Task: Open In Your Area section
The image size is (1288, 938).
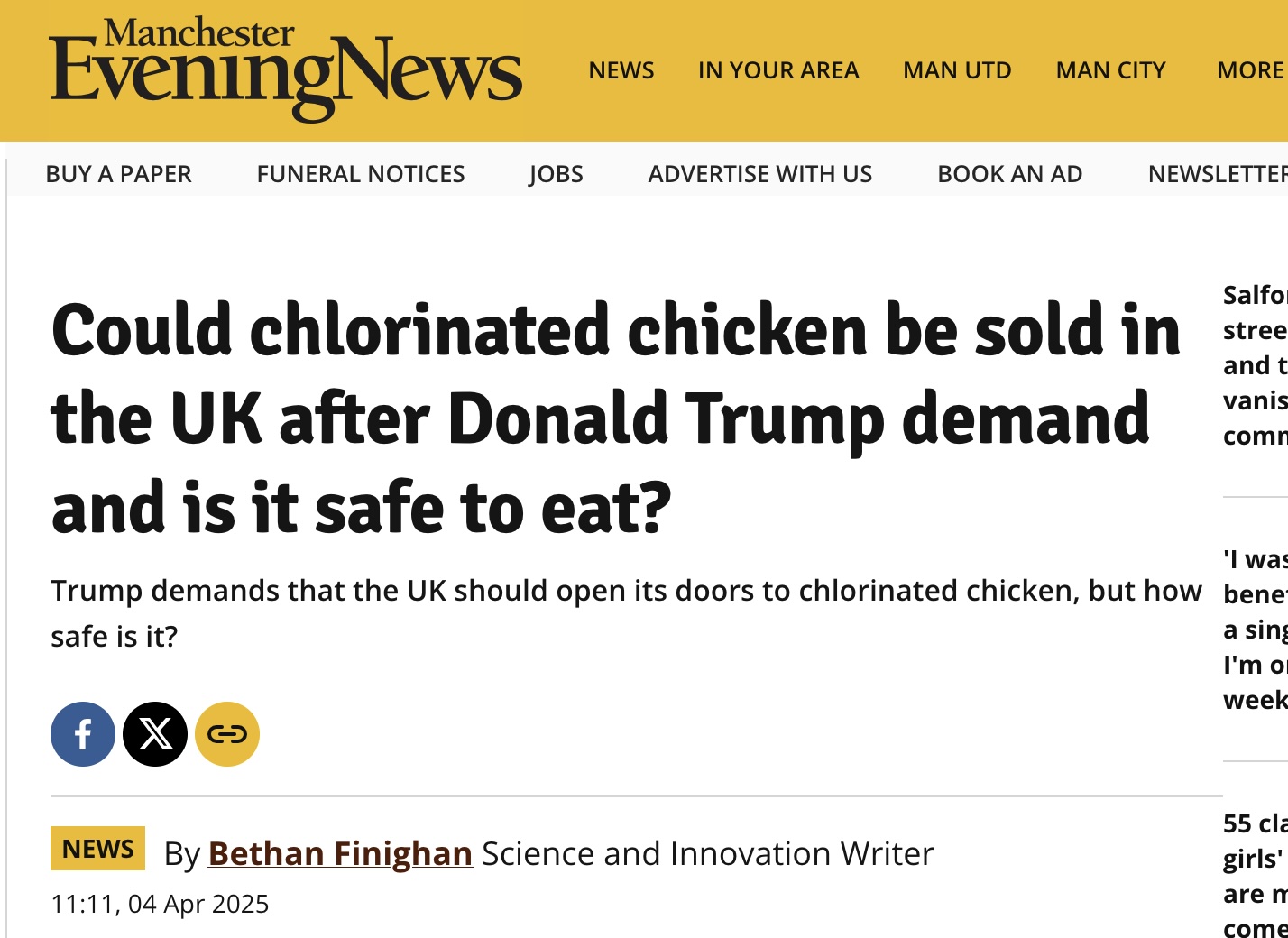Action: 778,70
